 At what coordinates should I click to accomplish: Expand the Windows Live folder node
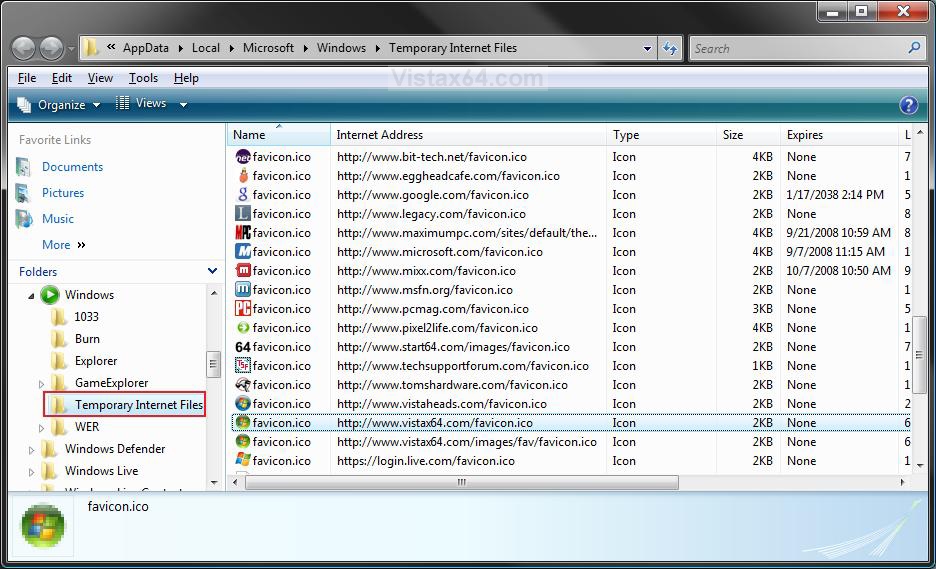tap(31, 472)
